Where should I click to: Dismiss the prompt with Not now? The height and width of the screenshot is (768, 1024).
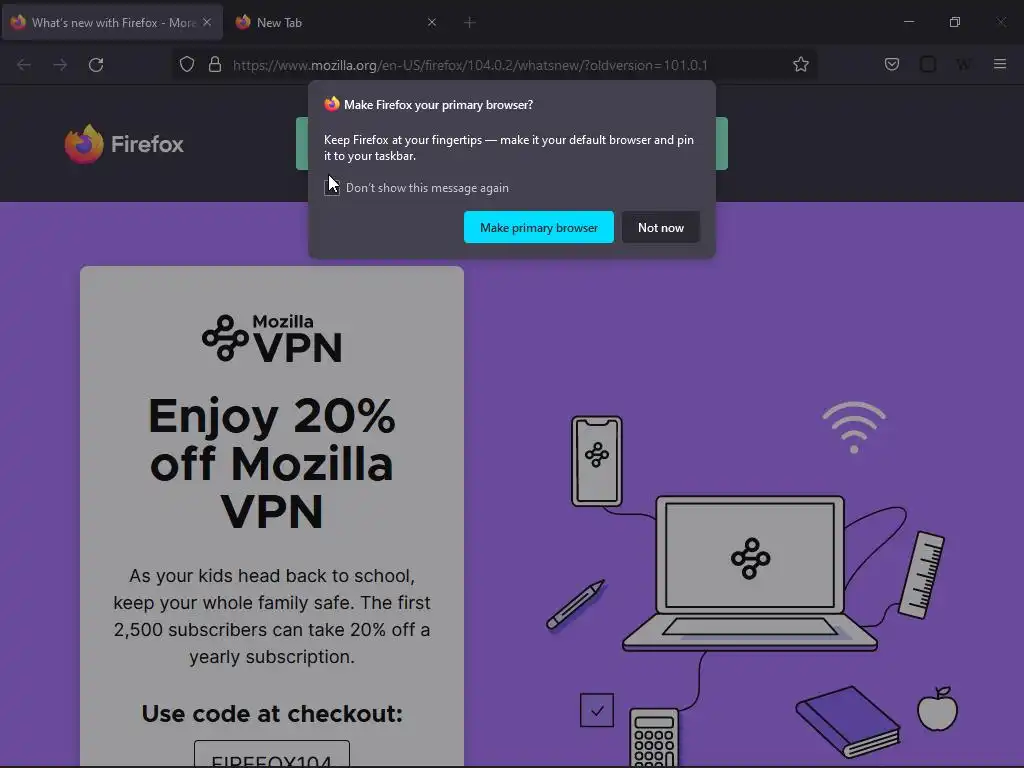[661, 227]
